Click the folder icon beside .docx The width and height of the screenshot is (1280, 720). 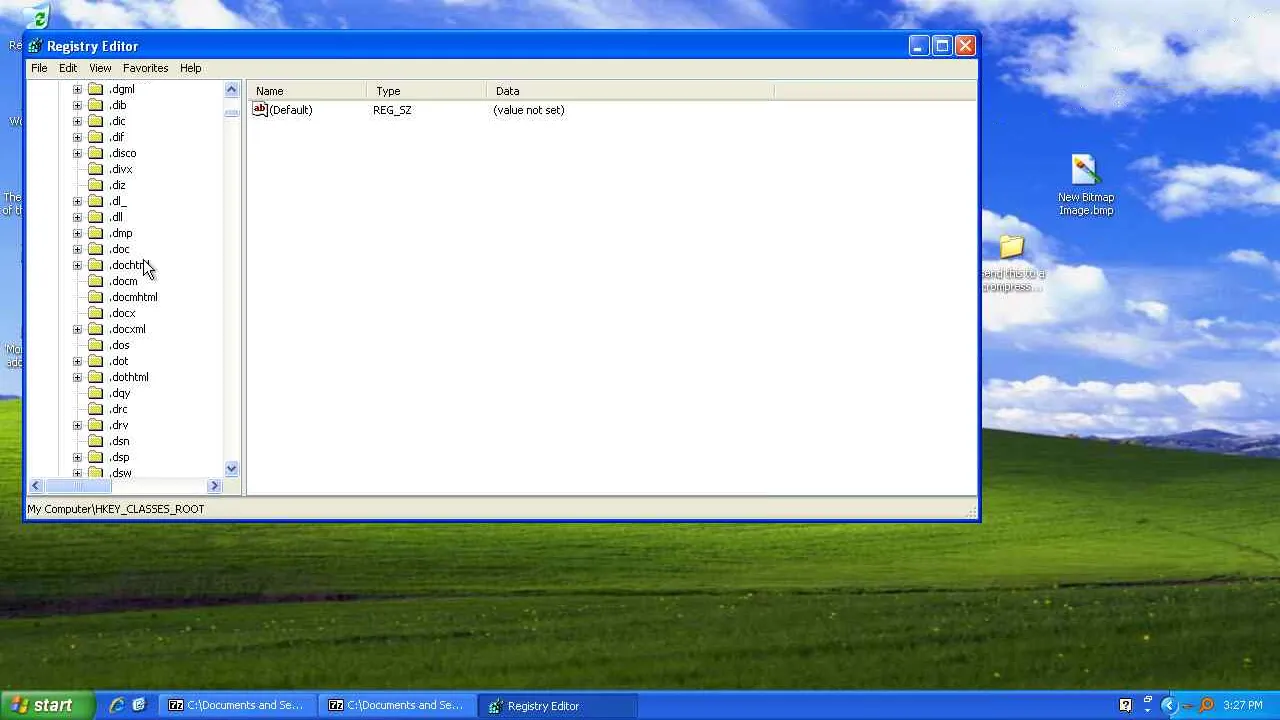pyautogui.click(x=96, y=313)
